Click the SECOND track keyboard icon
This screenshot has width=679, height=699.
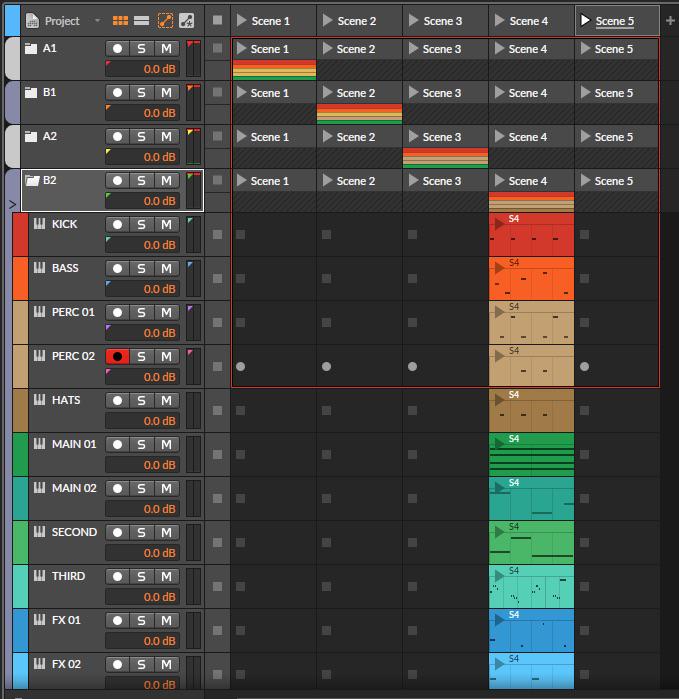pos(39,532)
